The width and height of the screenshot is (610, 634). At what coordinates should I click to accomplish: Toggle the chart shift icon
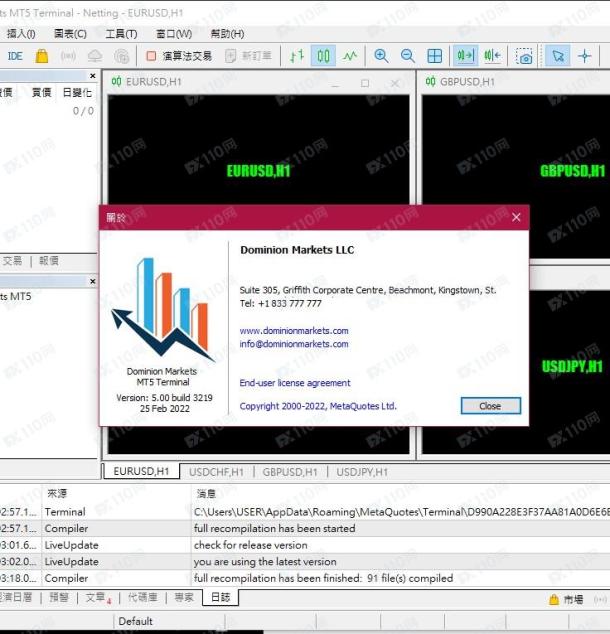point(492,56)
